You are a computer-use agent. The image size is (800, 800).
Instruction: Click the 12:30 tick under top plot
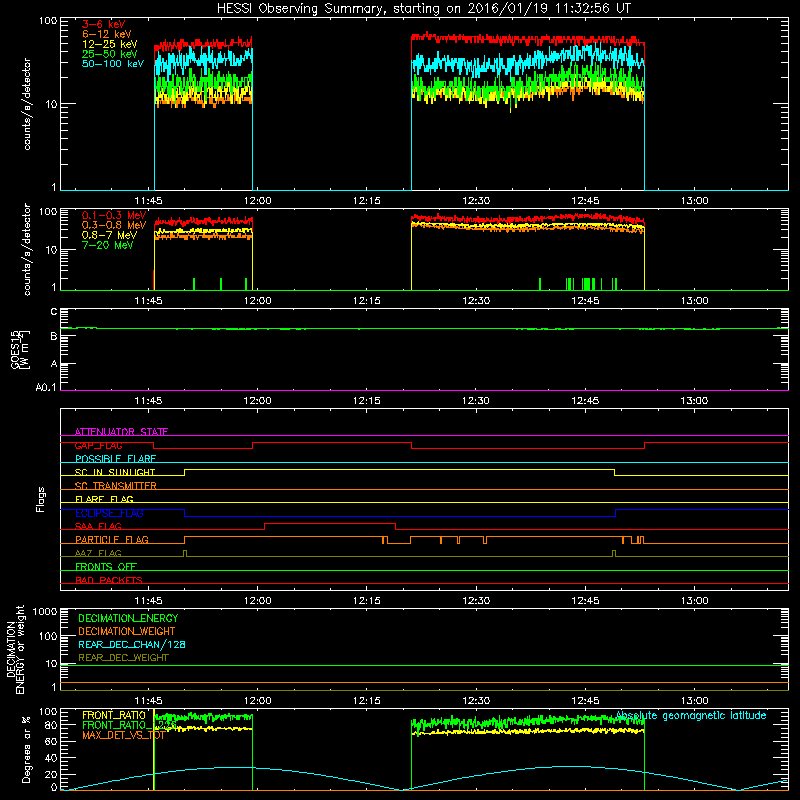click(476, 201)
